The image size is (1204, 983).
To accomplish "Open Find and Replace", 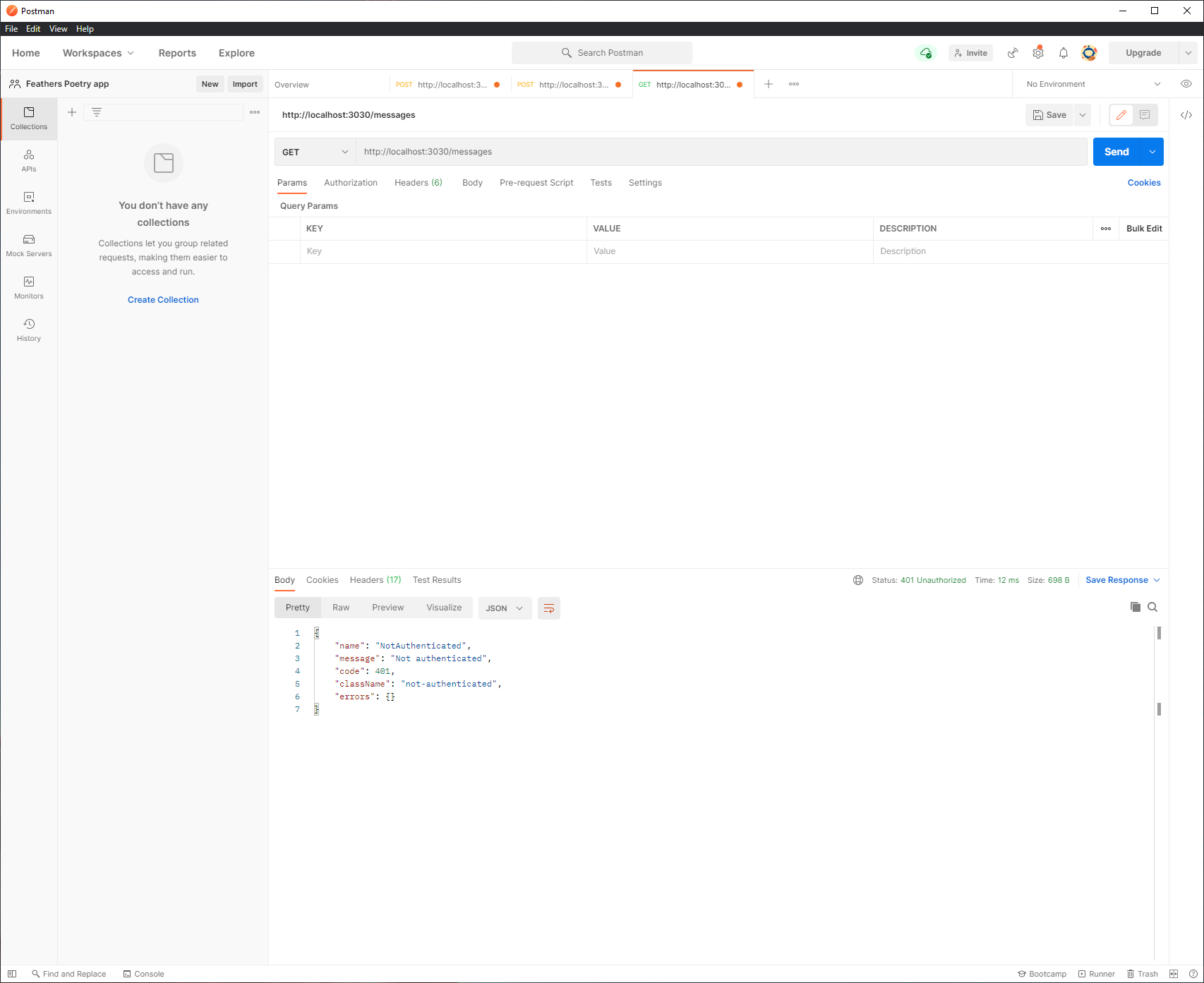I will pyautogui.click(x=68, y=974).
